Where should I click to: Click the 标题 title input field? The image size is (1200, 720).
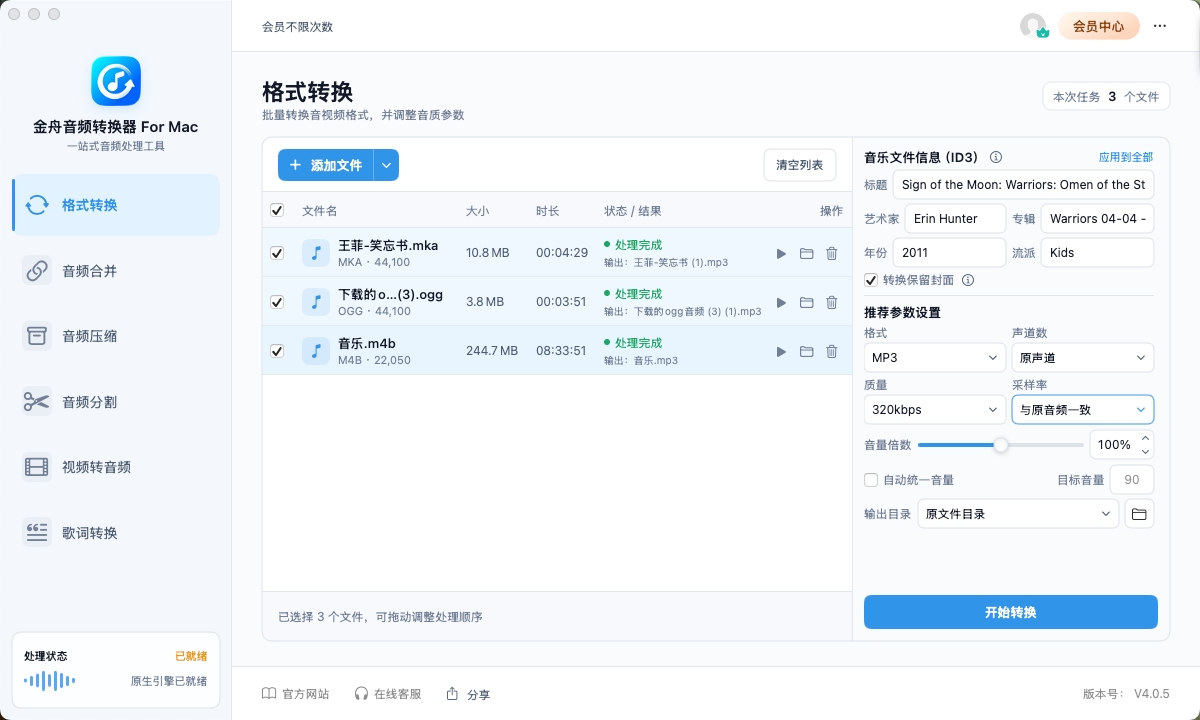(x=1023, y=185)
